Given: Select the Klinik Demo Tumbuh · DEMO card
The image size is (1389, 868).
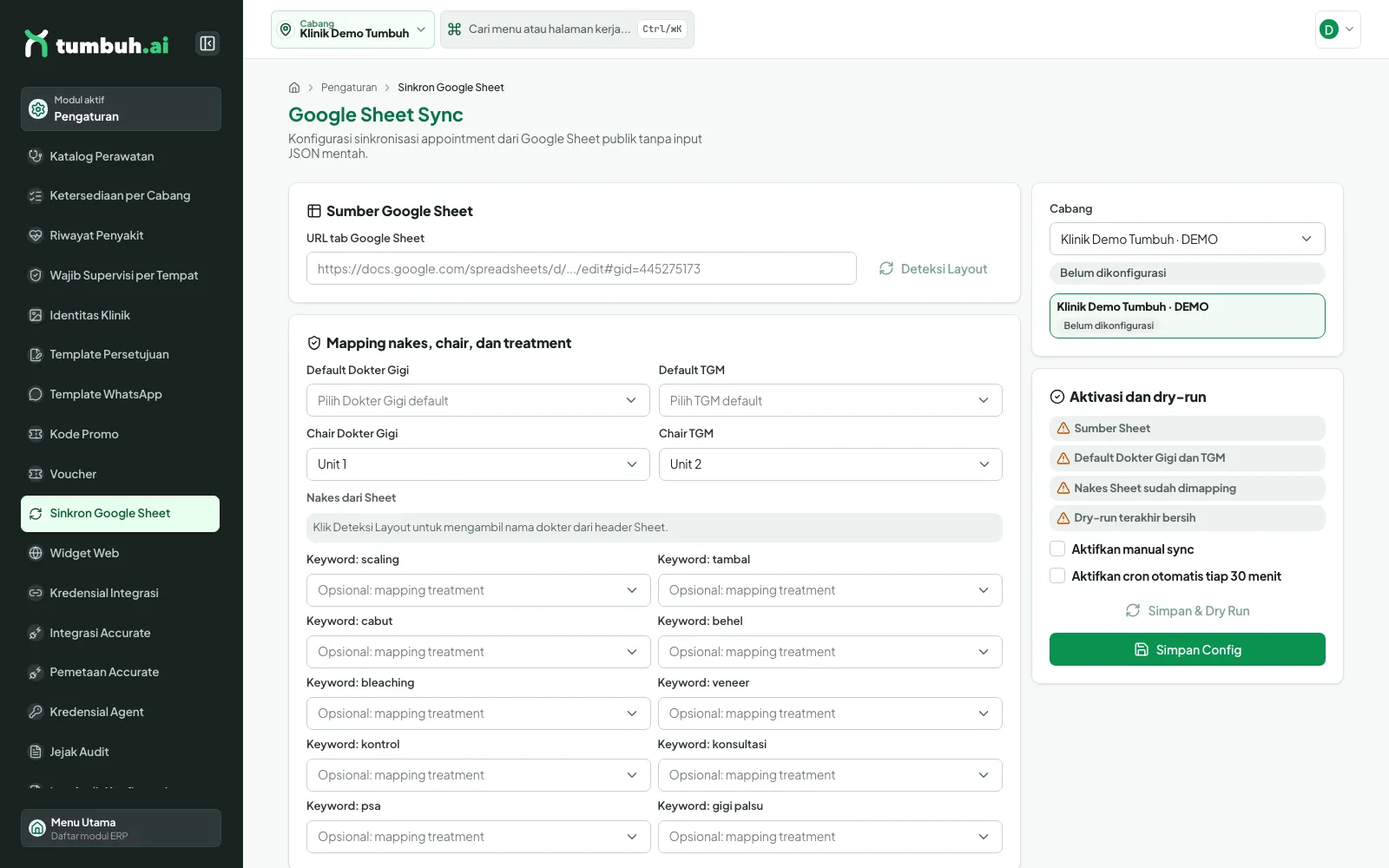Looking at the screenshot, I should click(x=1187, y=316).
